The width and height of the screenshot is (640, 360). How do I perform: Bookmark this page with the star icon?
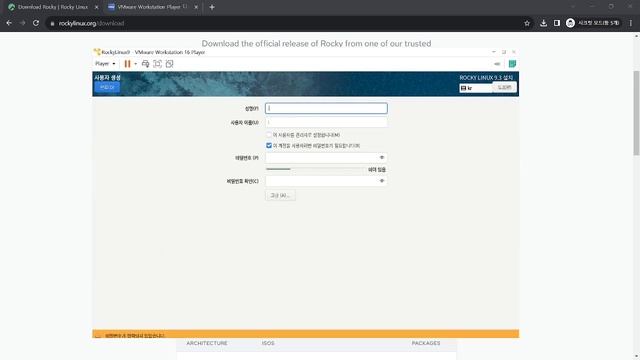(527, 23)
